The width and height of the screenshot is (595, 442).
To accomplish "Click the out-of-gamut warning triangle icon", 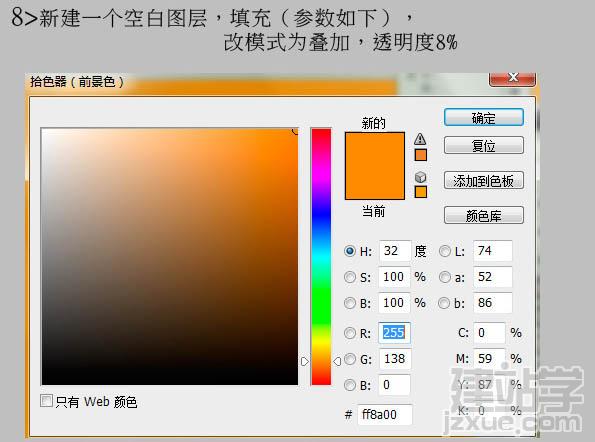I will point(420,139).
